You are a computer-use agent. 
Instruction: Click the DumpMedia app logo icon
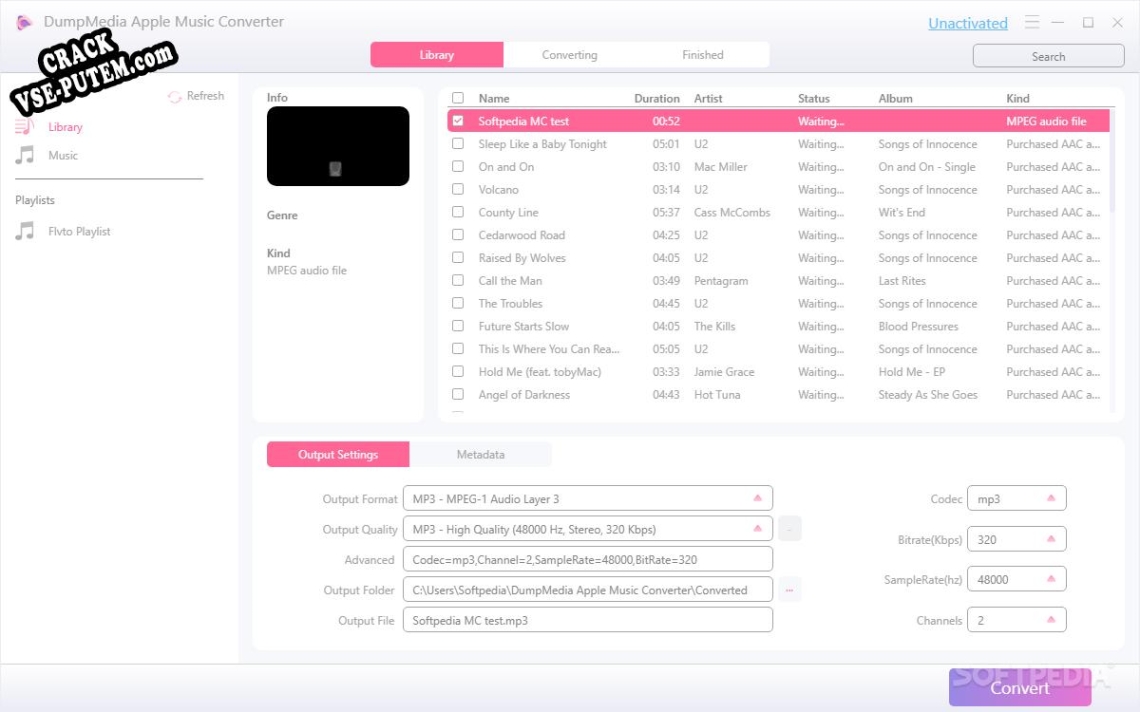click(x=24, y=23)
